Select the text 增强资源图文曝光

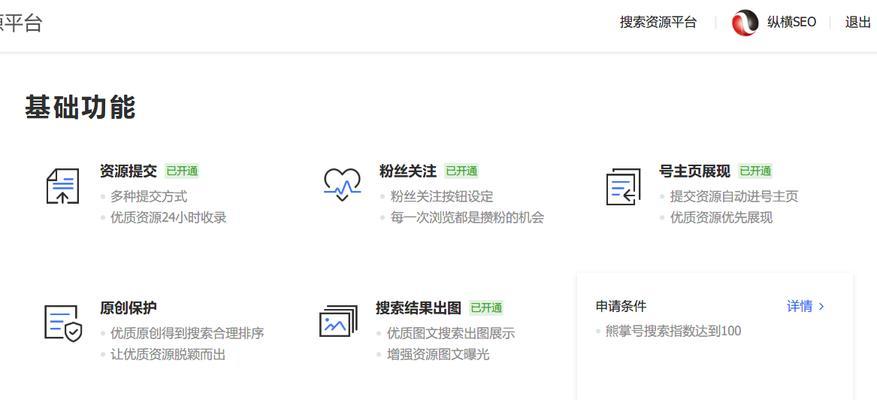point(438,354)
